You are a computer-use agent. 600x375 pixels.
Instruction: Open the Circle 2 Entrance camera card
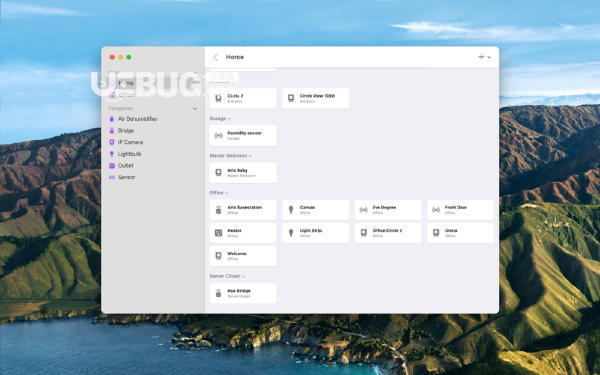(243, 98)
